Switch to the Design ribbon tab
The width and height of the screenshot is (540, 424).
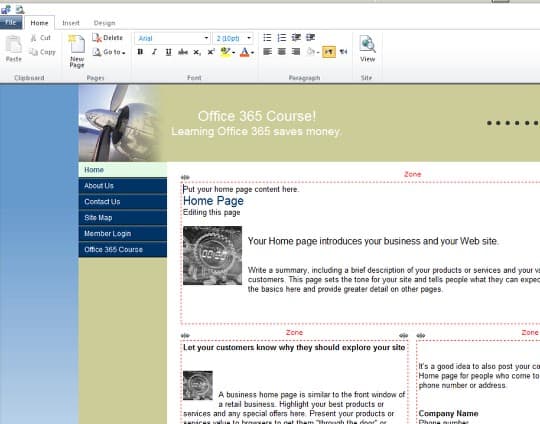(x=104, y=23)
